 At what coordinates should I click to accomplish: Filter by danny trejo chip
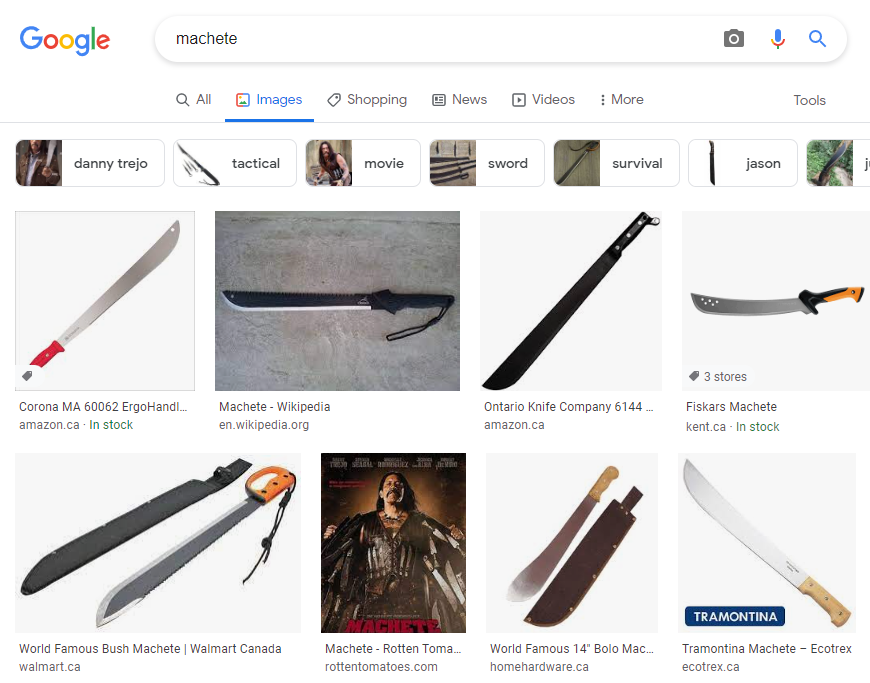[x=90, y=163]
